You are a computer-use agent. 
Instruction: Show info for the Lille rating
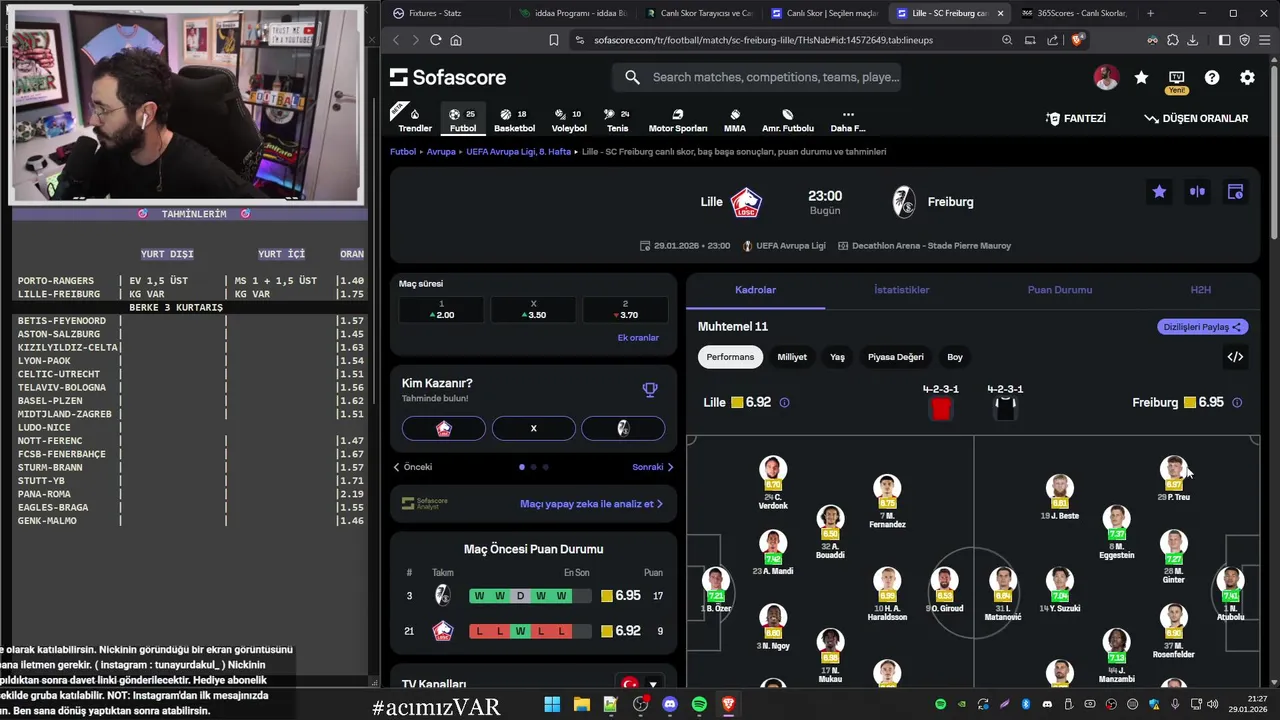pyautogui.click(x=784, y=403)
